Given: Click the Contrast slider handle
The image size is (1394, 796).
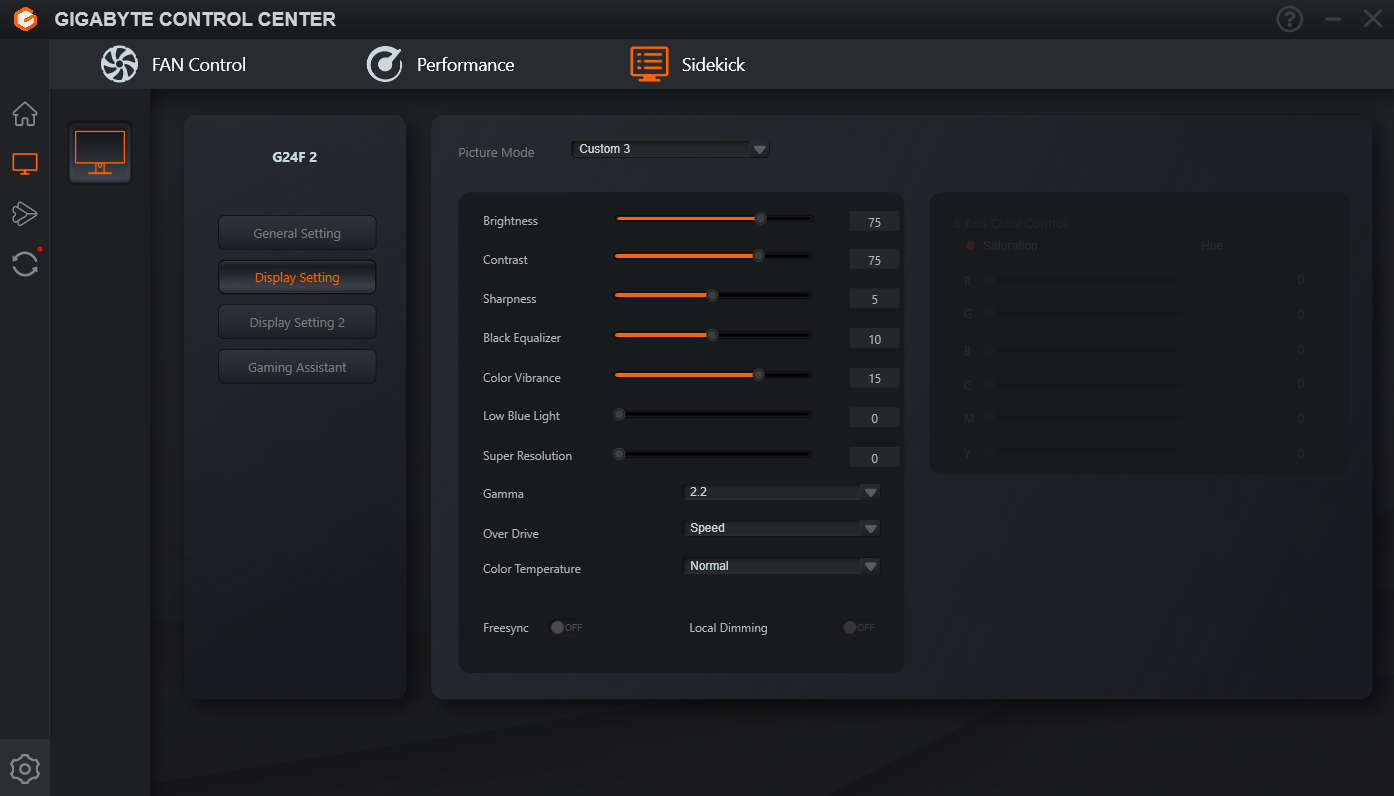Looking at the screenshot, I should pyautogui.click(x=758, y=256).
